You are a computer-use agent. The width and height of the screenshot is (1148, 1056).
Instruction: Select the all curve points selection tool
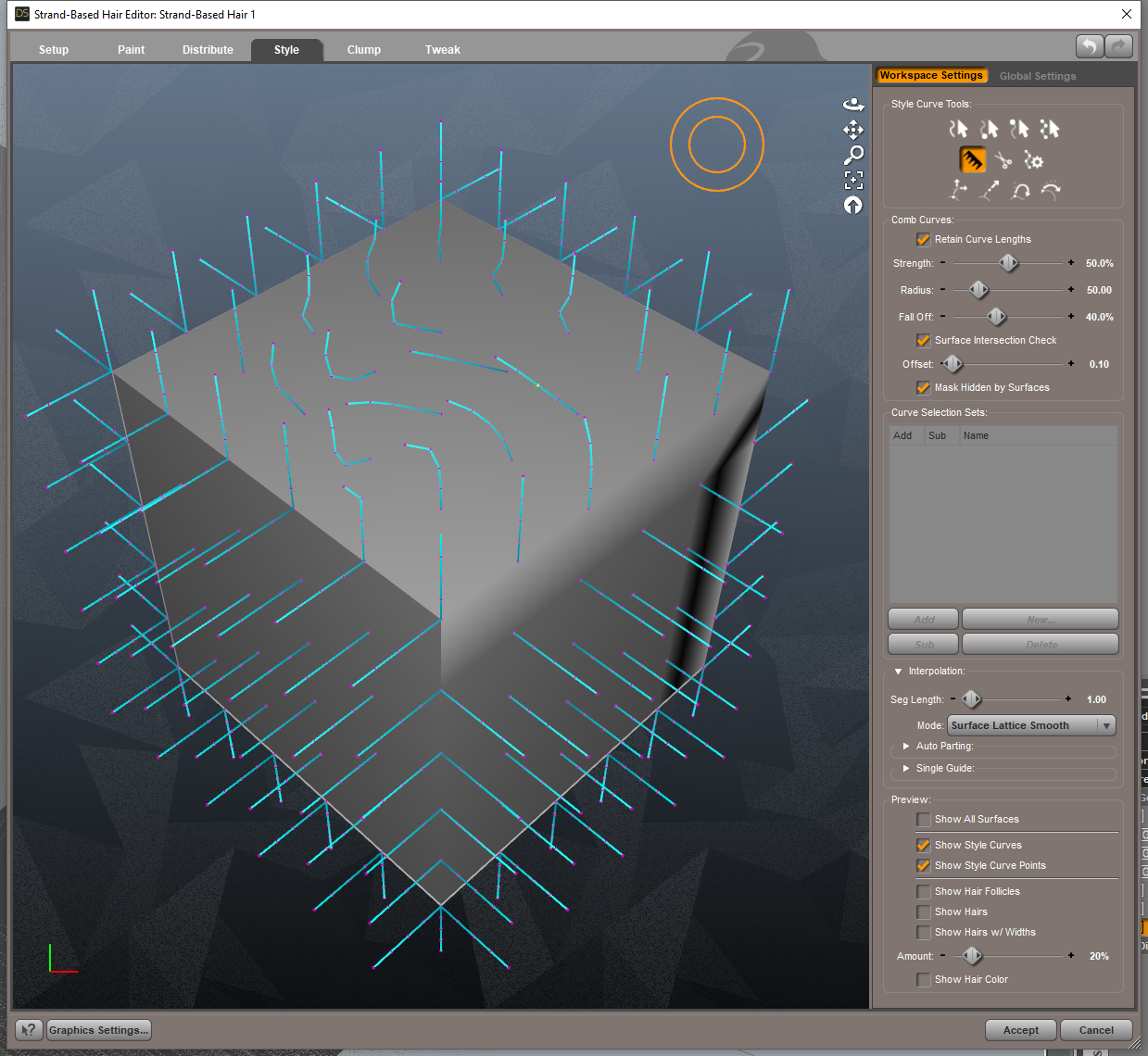(1050, 129)
